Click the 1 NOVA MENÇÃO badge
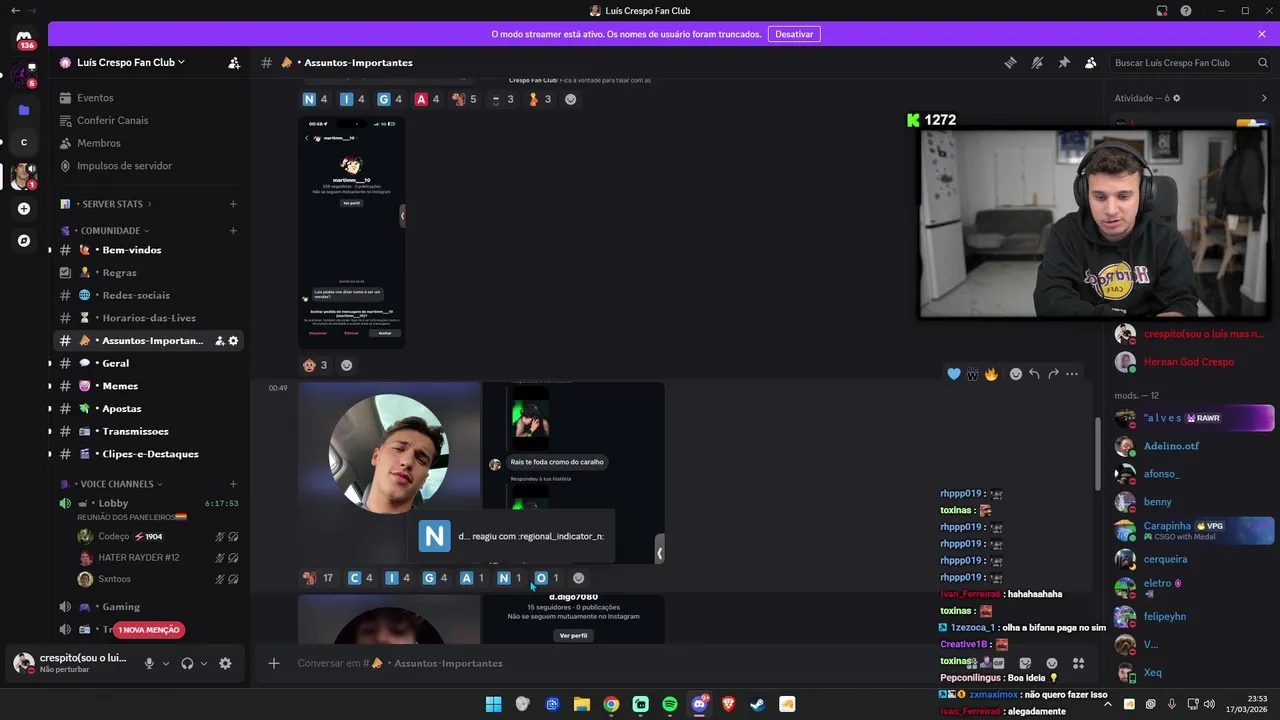 point(149,630)
